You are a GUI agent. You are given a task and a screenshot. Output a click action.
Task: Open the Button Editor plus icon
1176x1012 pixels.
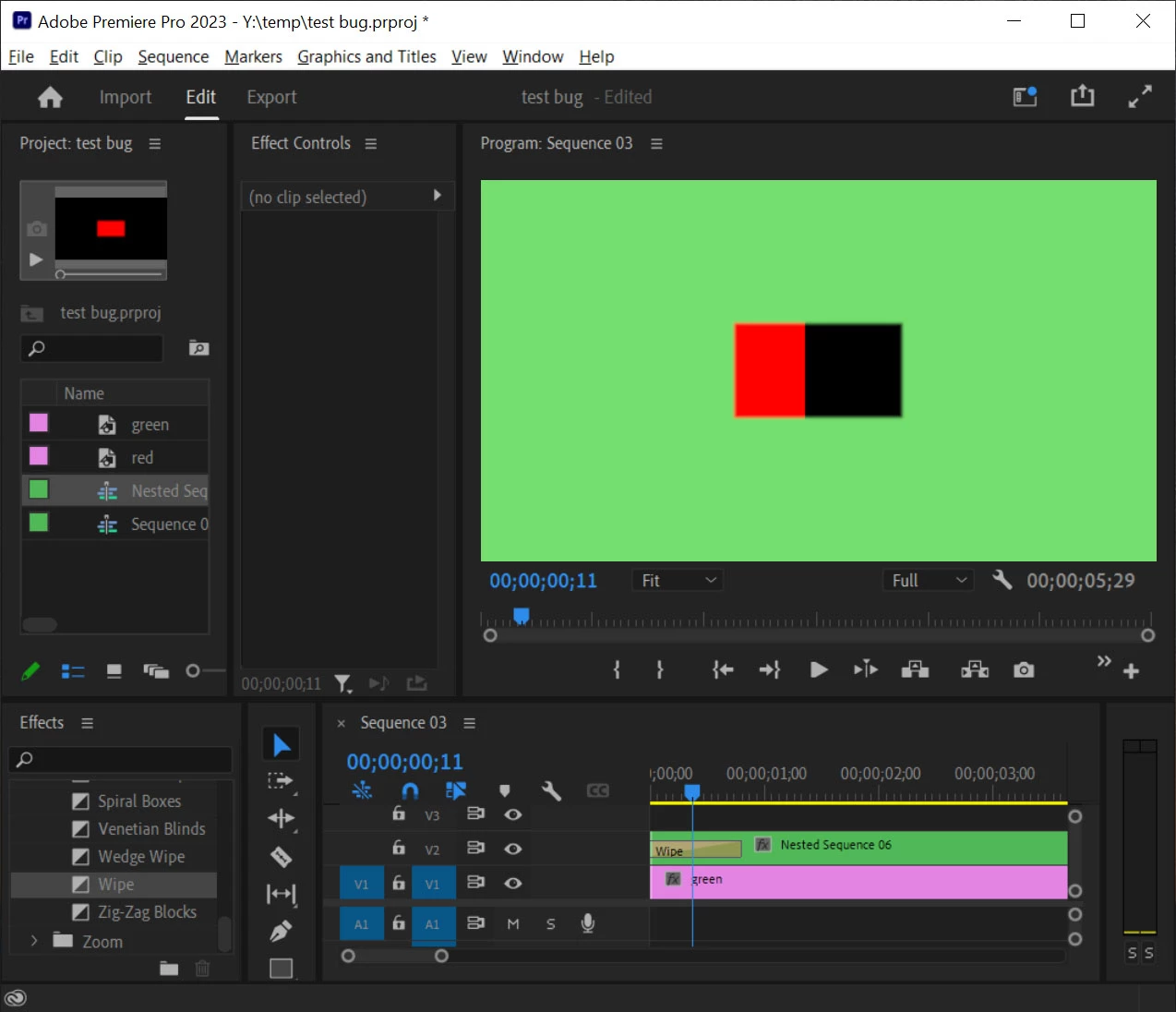click(1131, 671)
